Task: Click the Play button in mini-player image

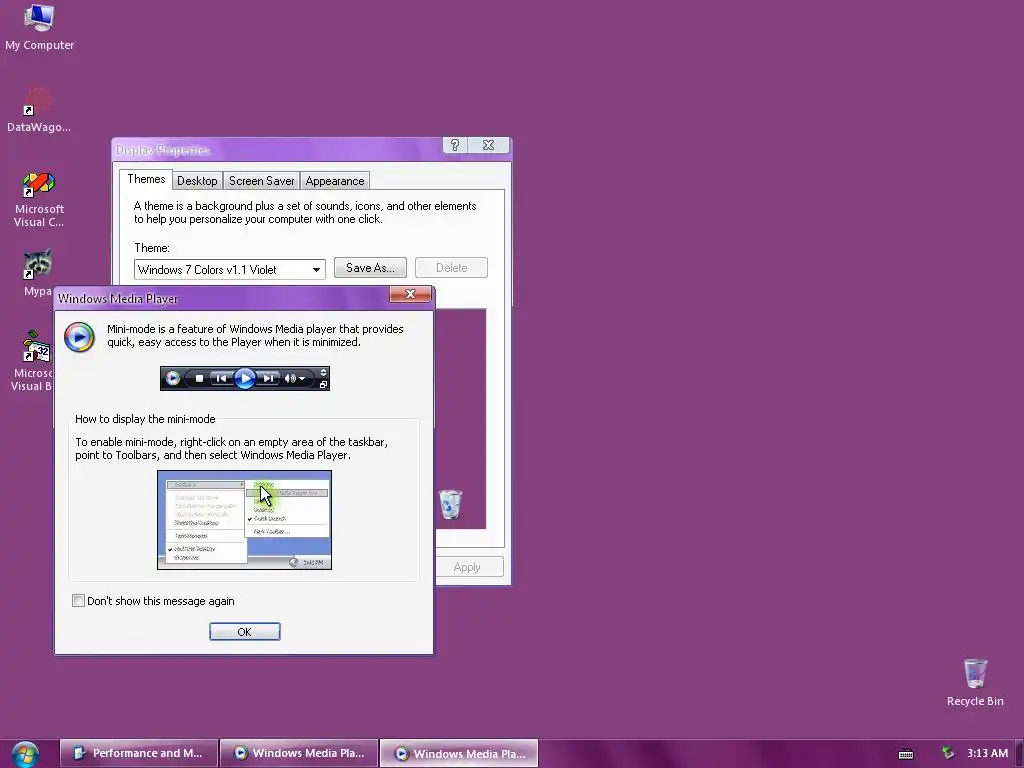Action: tap(245, 378)
